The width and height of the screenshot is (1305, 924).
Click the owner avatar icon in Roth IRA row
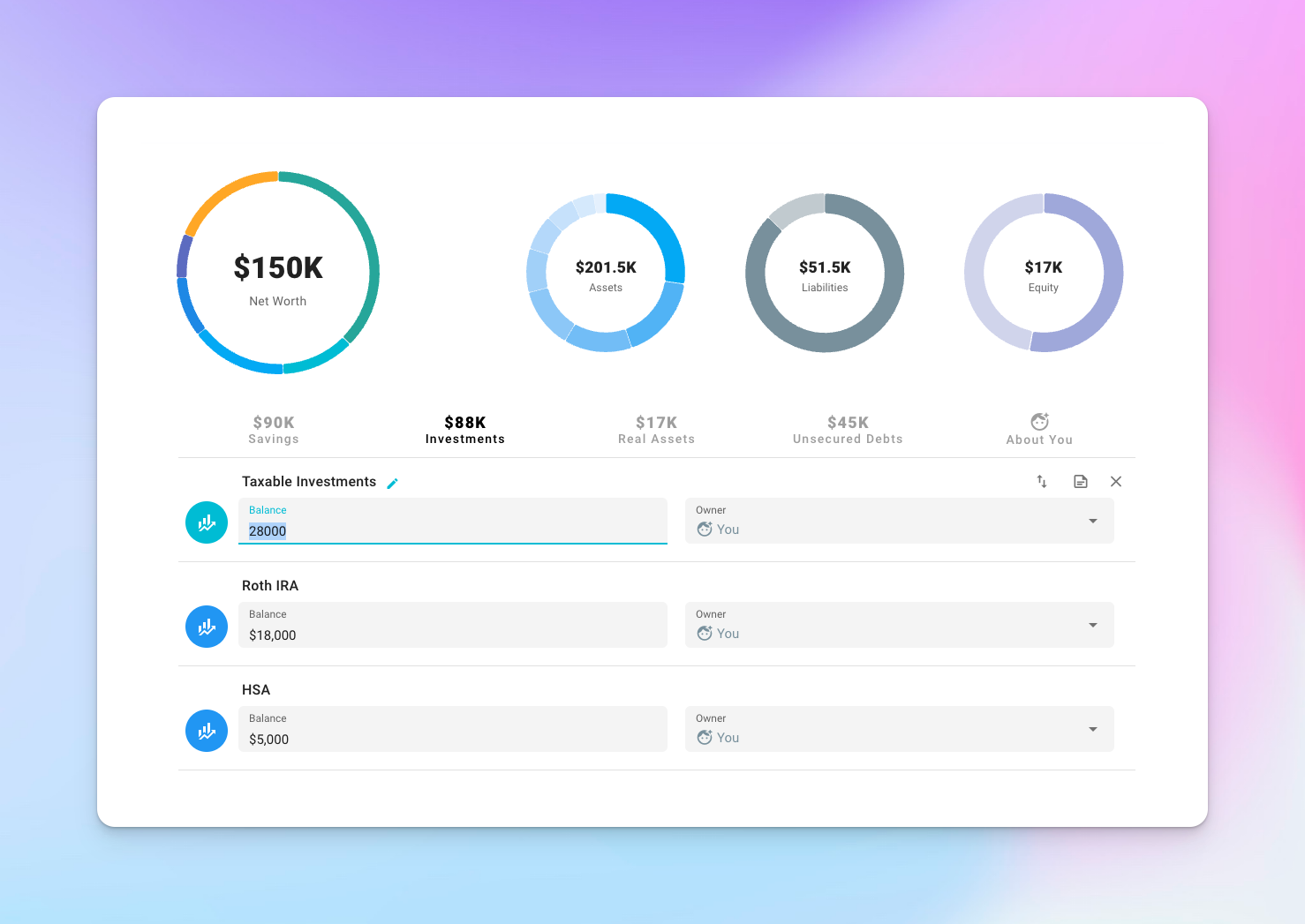(705, 633)
